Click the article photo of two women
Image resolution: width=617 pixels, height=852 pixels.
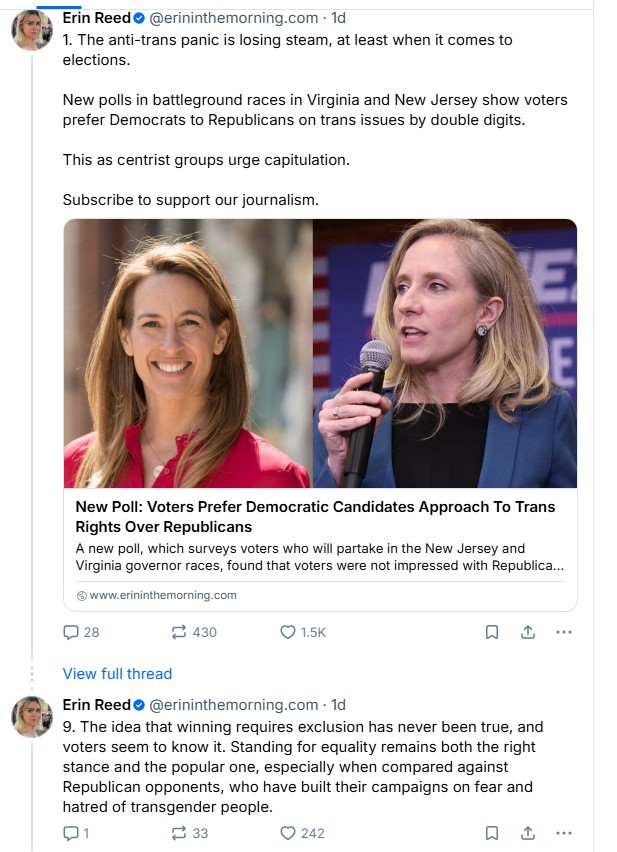click(320, 354)
